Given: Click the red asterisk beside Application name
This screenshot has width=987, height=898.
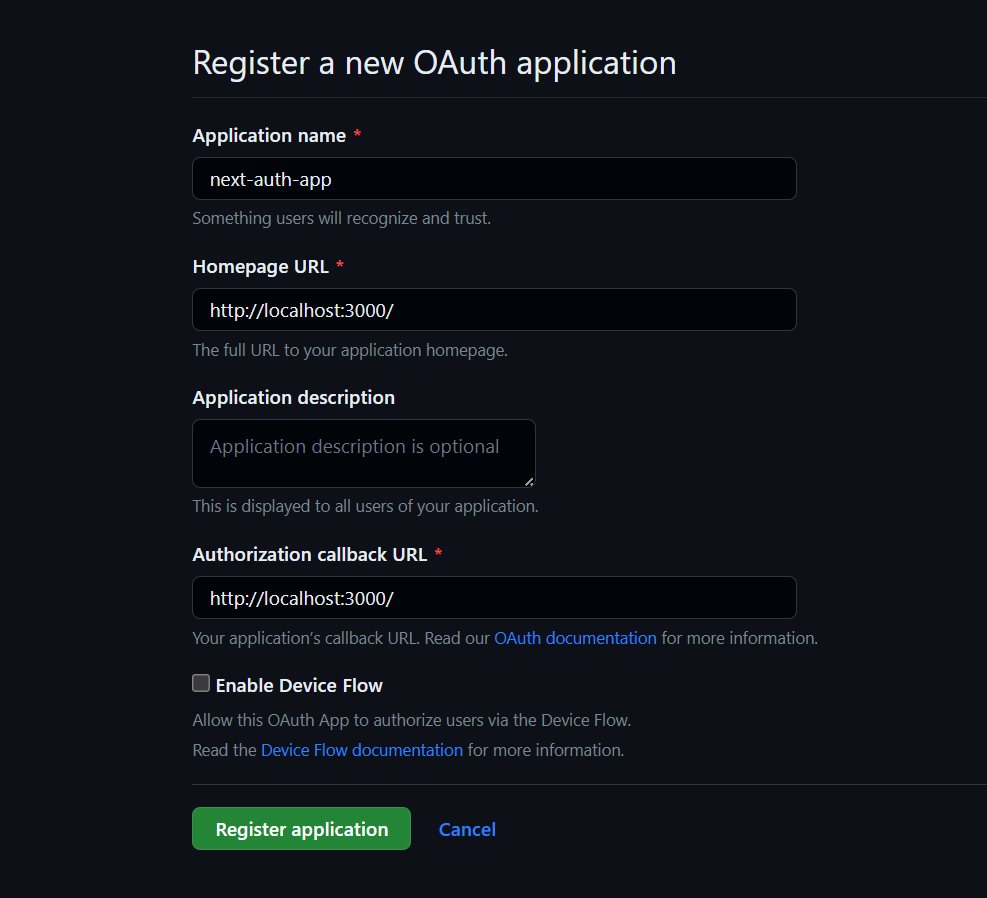Looking at the screenshot, I should pos(357,135).
